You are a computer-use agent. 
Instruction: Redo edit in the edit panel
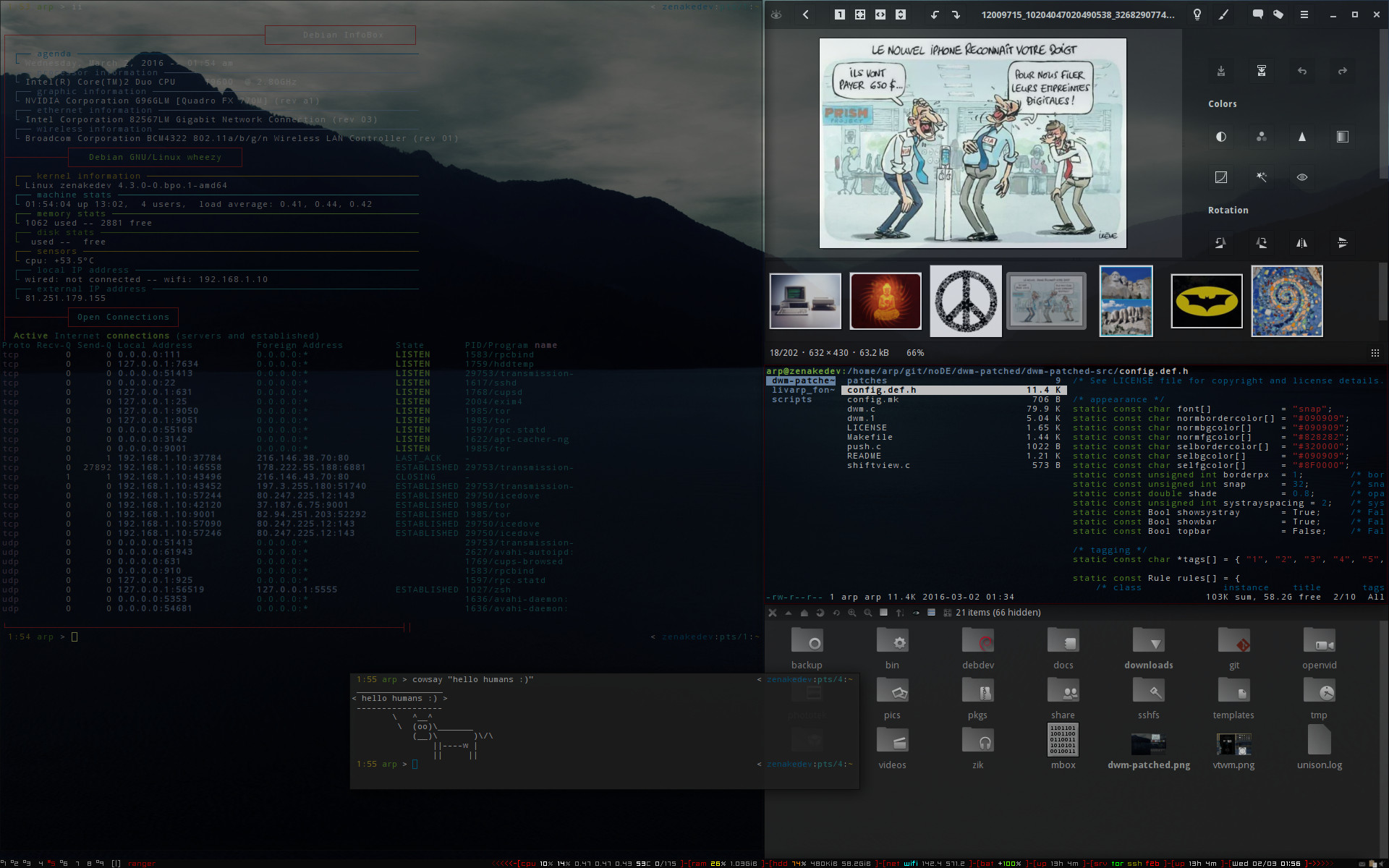click(x=1343, y=71)
